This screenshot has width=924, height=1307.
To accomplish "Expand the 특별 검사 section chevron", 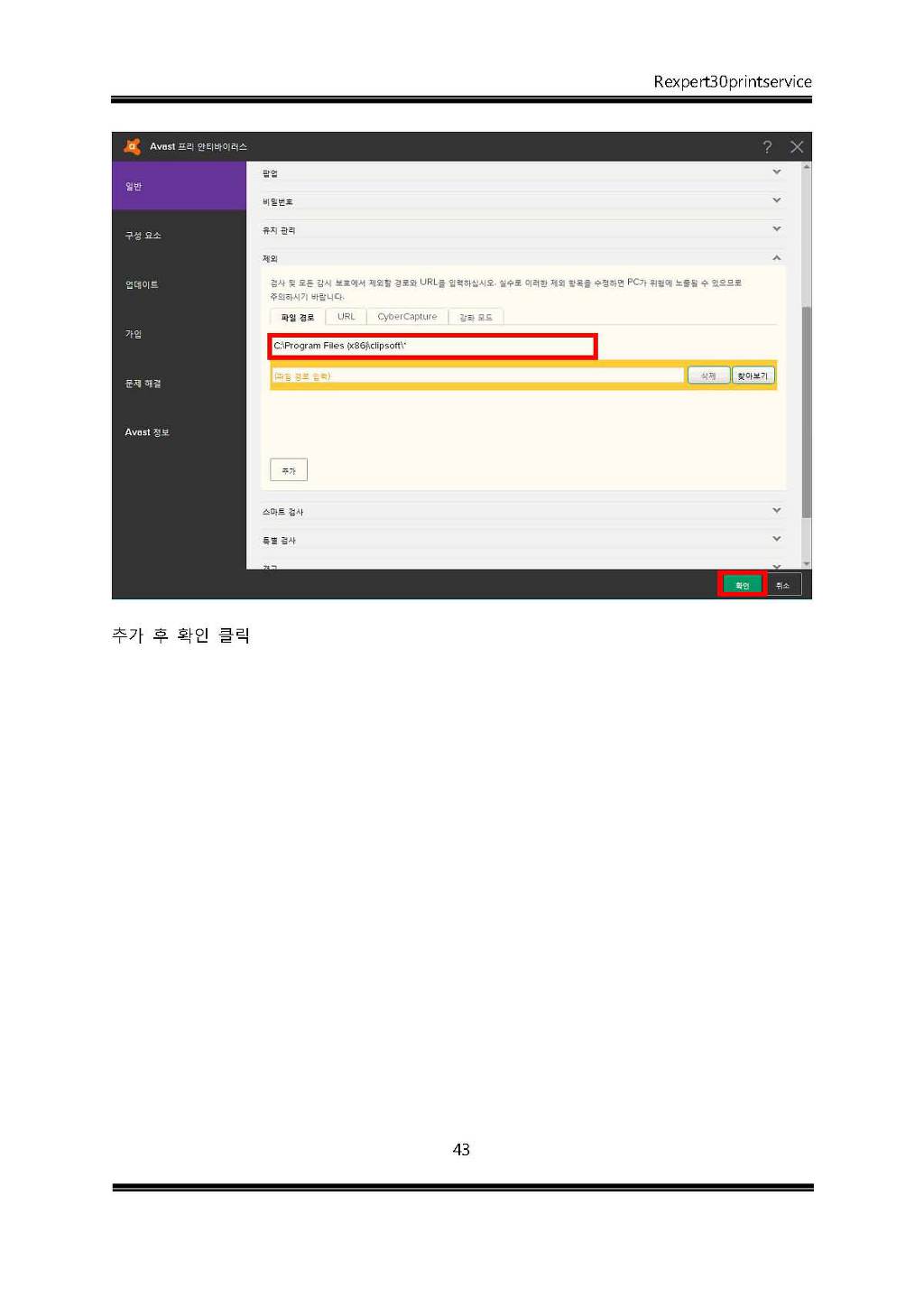I will 777,539.
